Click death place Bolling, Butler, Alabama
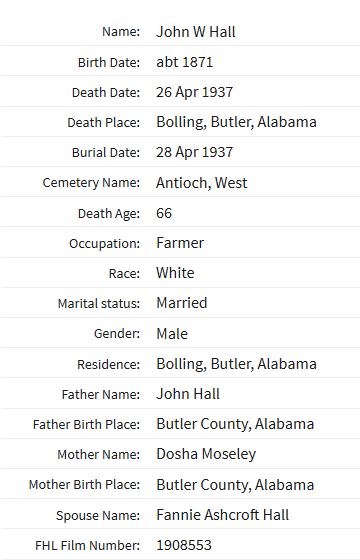Viewport: 360px width, 560px height. click(x=236, y=122)
